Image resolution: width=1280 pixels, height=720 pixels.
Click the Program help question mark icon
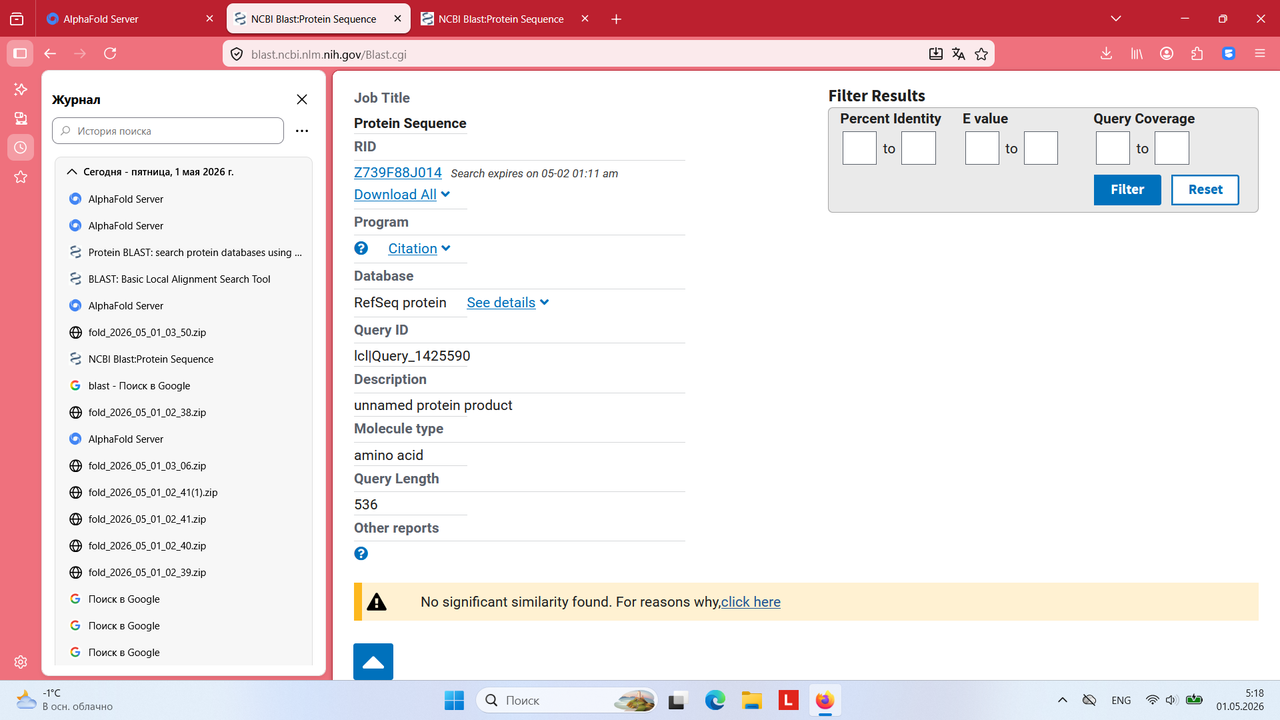click(361, 248)
